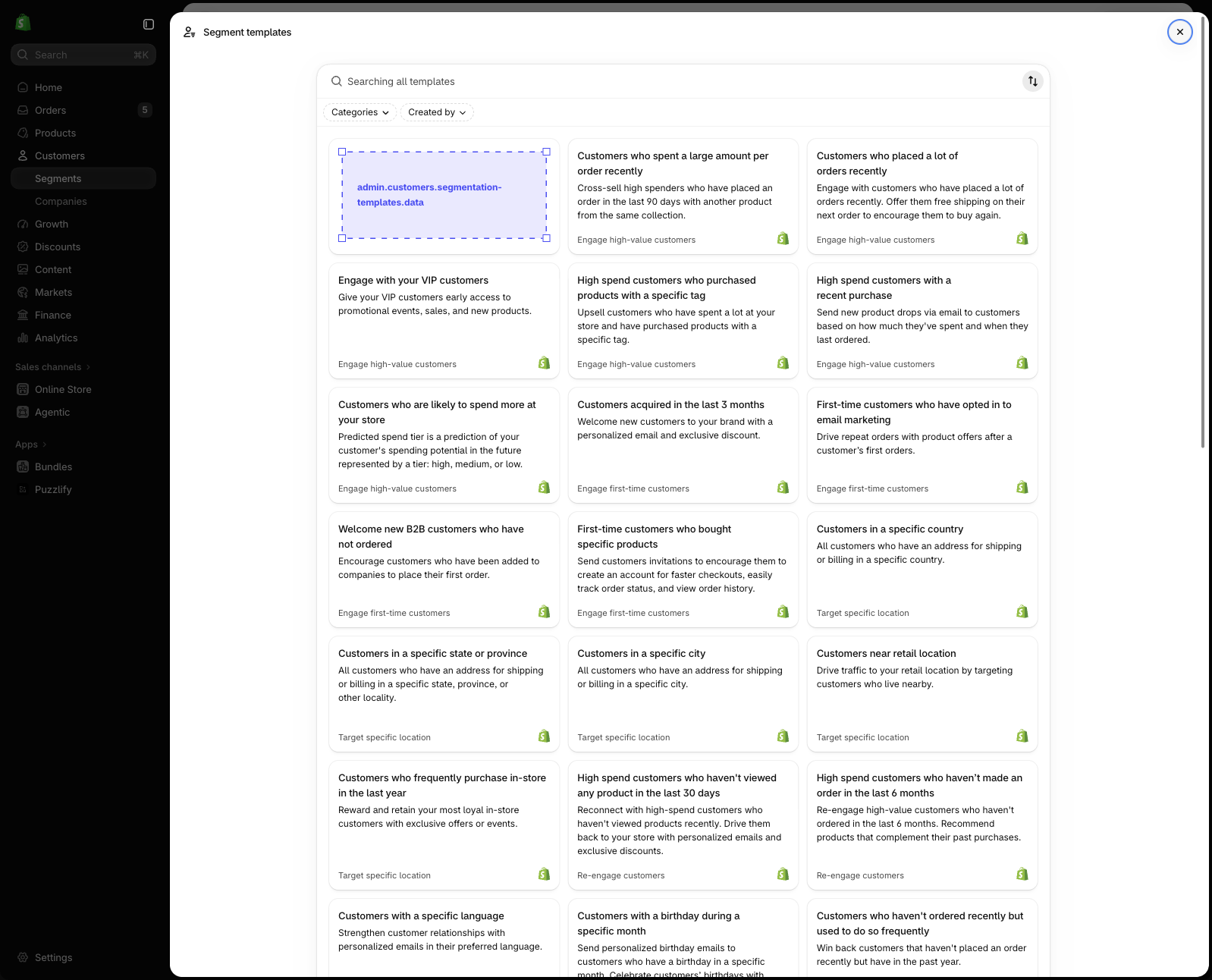Open the Created by filter dropdown
Screen dimensions: 1212x980
437,112
